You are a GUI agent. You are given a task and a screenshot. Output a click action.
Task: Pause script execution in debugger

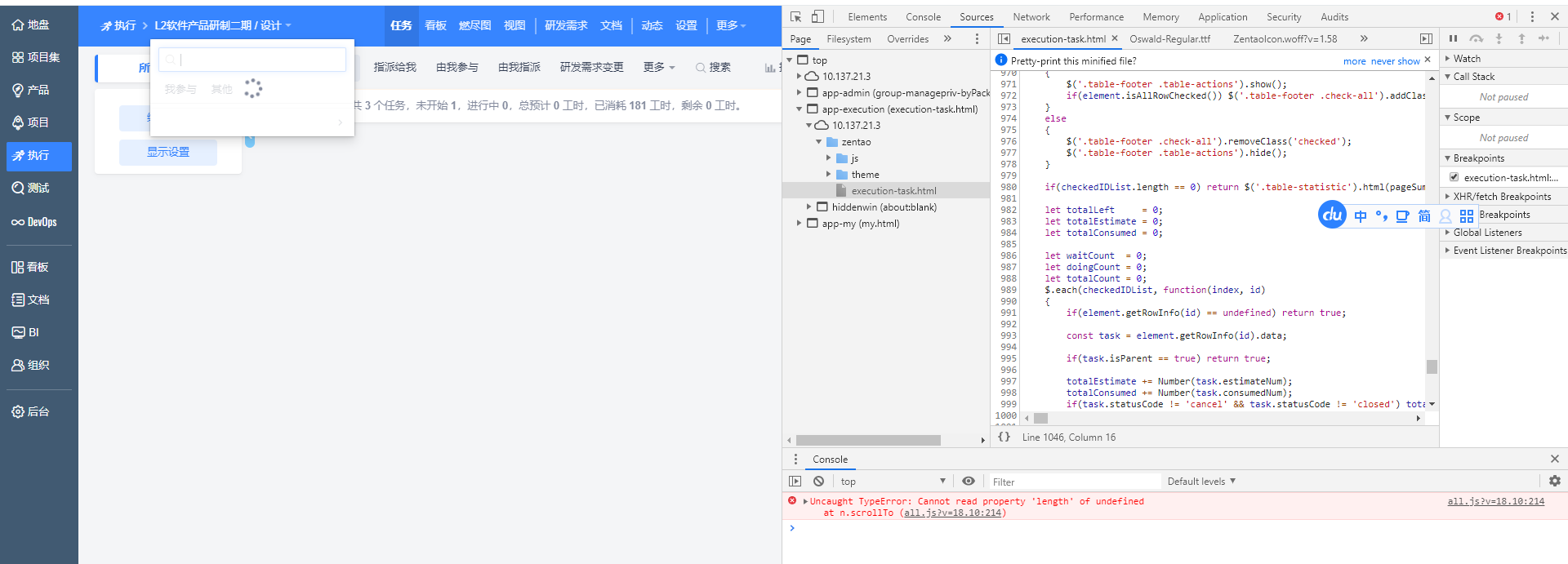[x=1453, y=38]
